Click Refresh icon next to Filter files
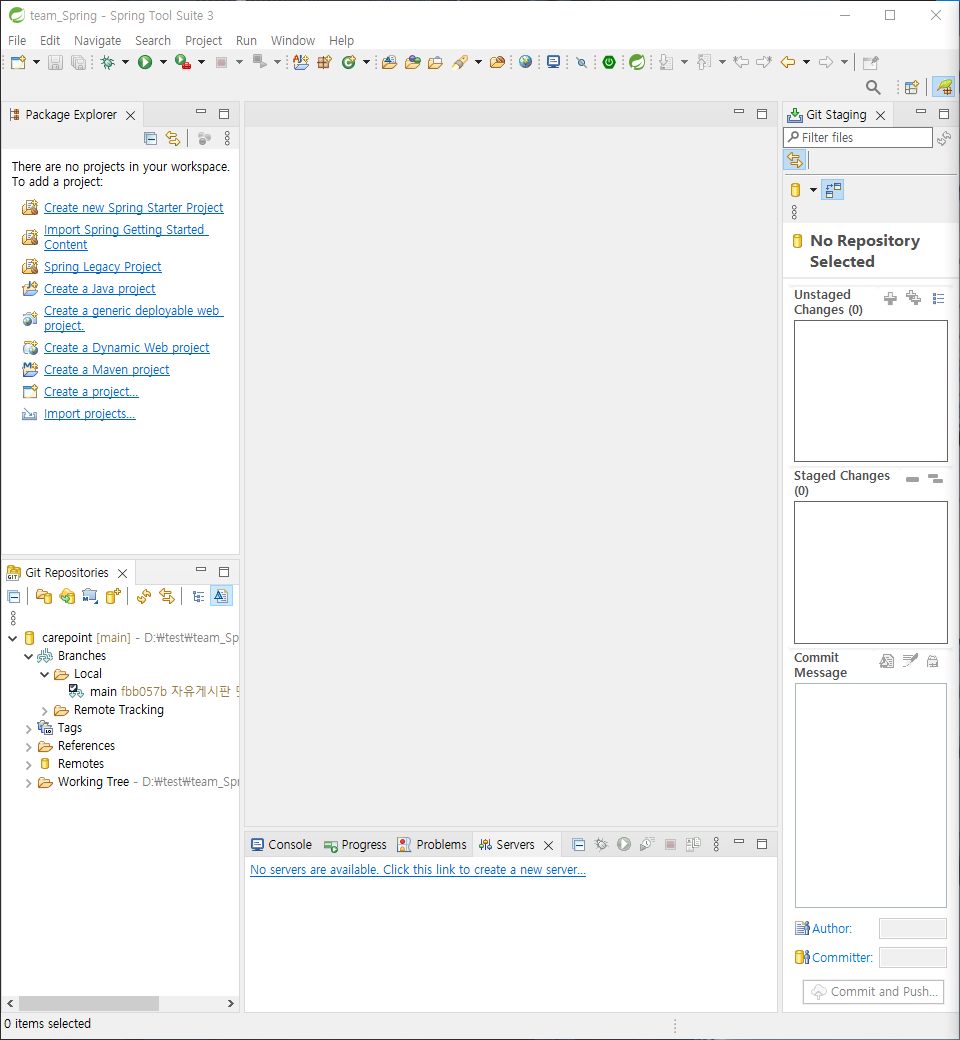Image resolution: width=960 pixels, height=1040 pixels. [x=944, y=138]
